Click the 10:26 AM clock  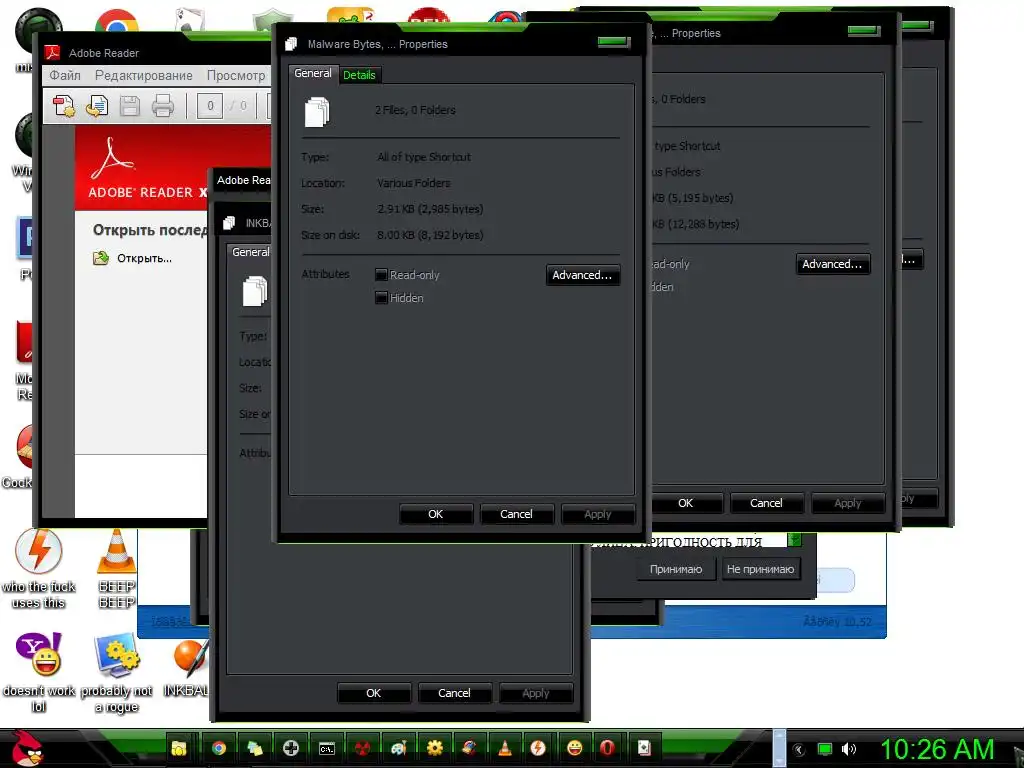(937, 749)
